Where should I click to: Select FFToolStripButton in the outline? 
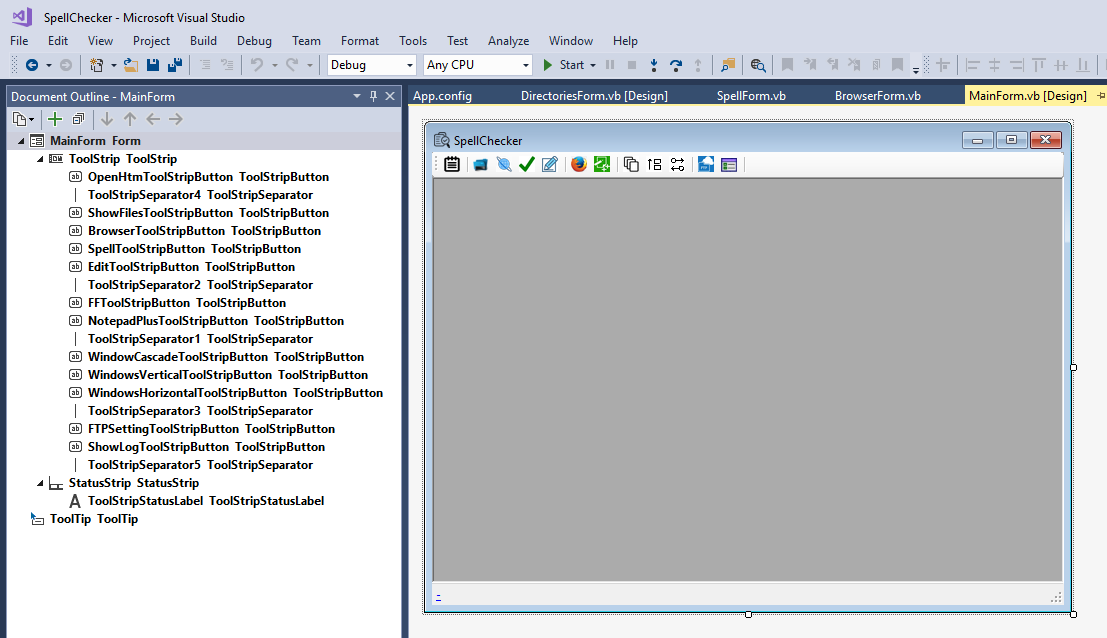(x=187, y=303)
